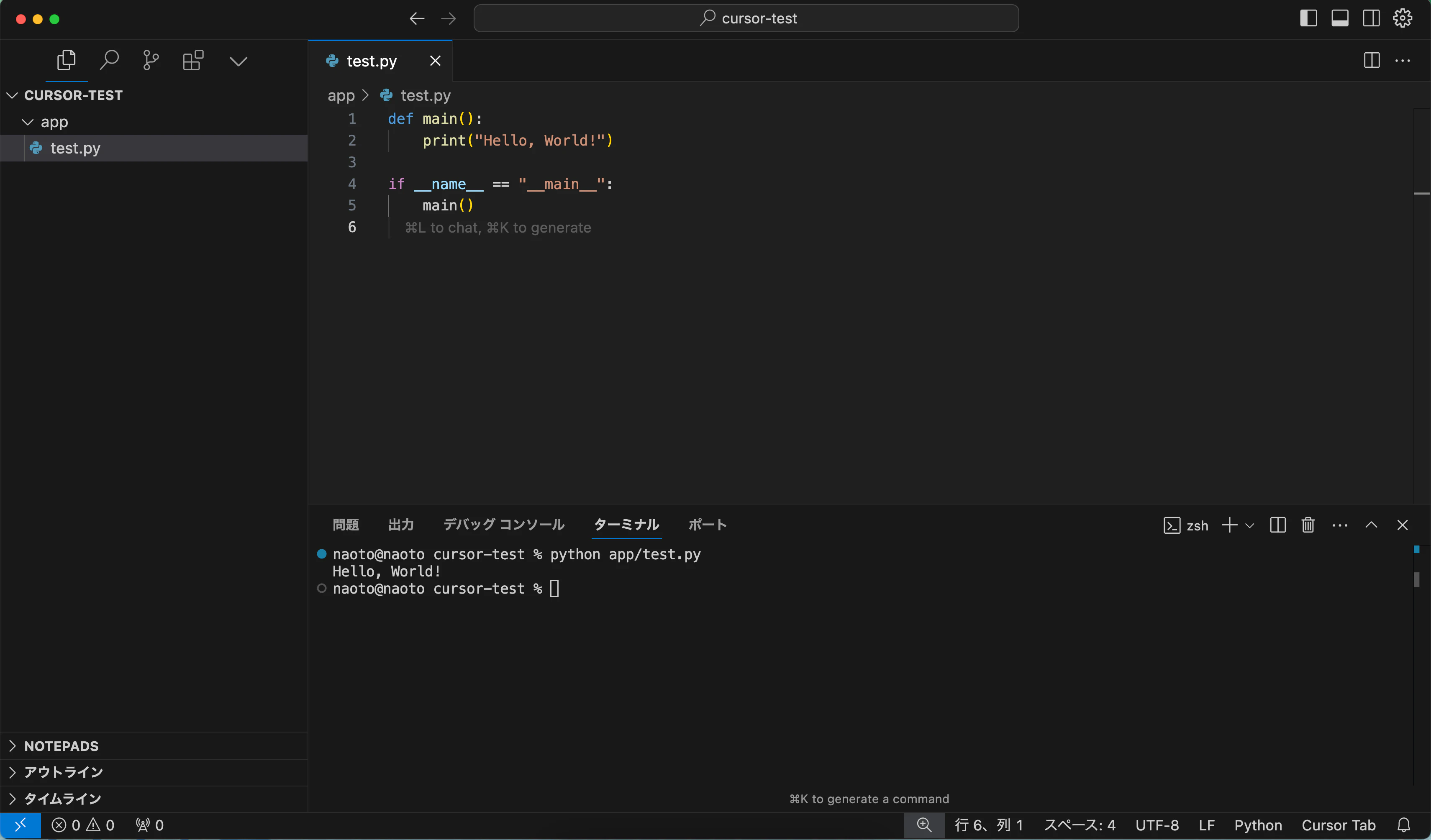Toggle the secondary sidebar layout icon

[1371, 18]
